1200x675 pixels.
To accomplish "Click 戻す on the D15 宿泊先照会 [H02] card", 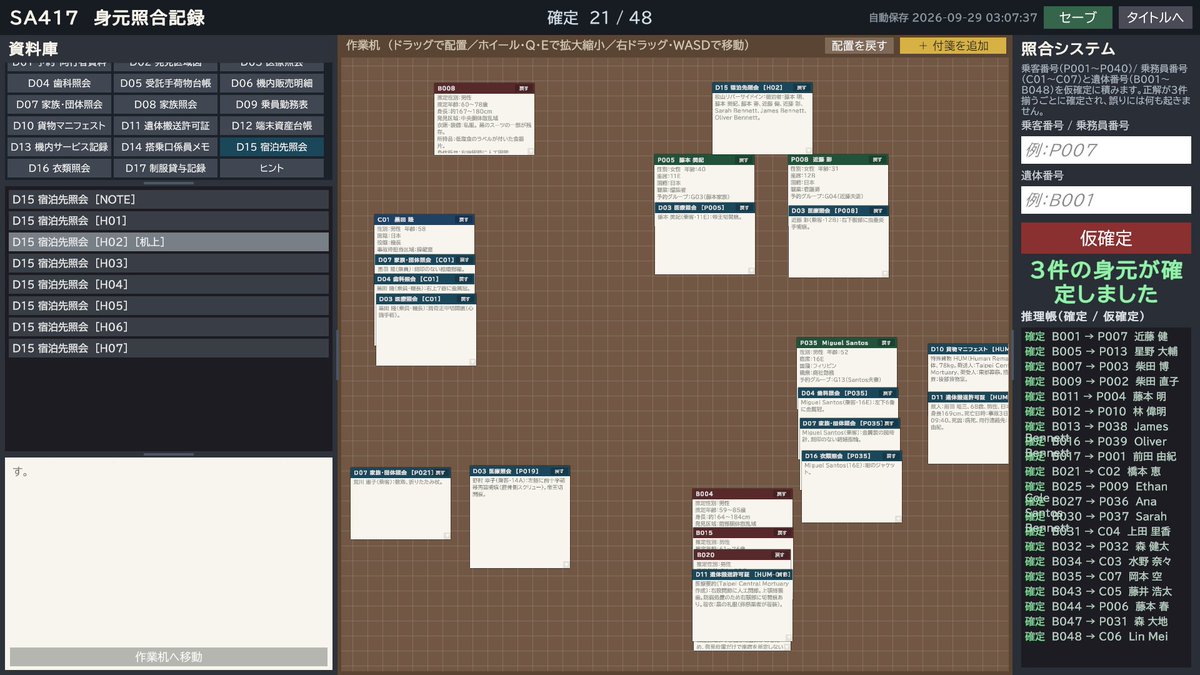I will point(802,88).
